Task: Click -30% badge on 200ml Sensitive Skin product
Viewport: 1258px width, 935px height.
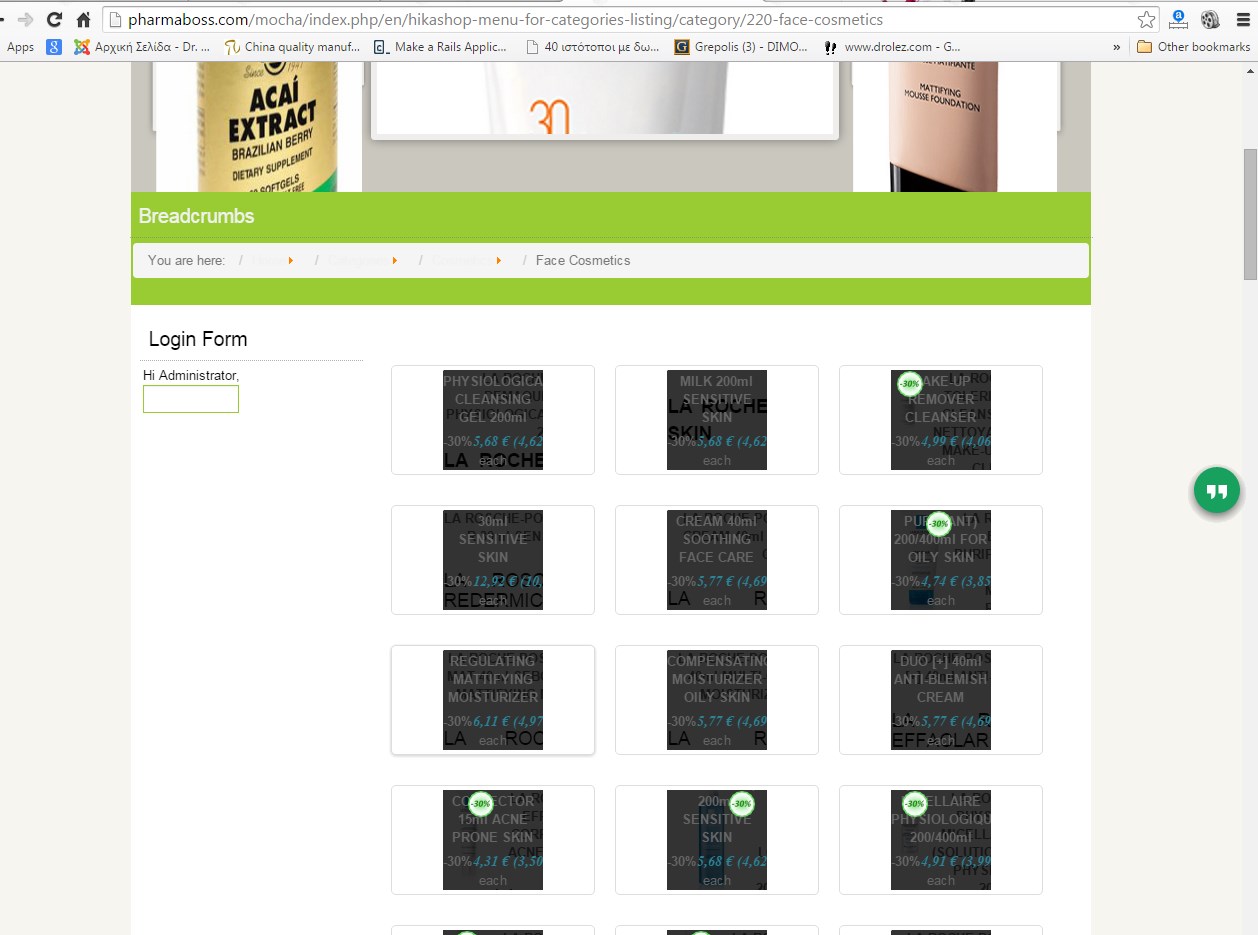Action: [x=741, y=804]
